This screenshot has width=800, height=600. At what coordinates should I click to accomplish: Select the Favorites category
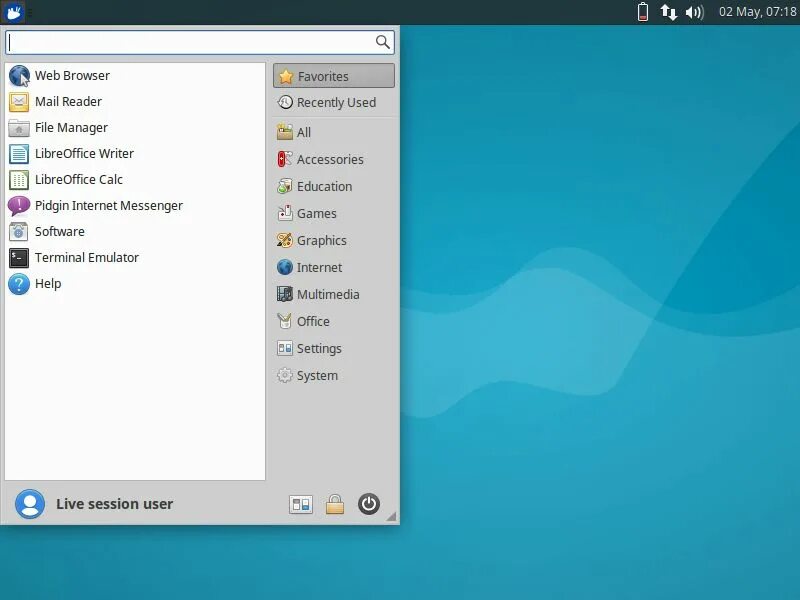pyautogui.click(x=334, y=76)
